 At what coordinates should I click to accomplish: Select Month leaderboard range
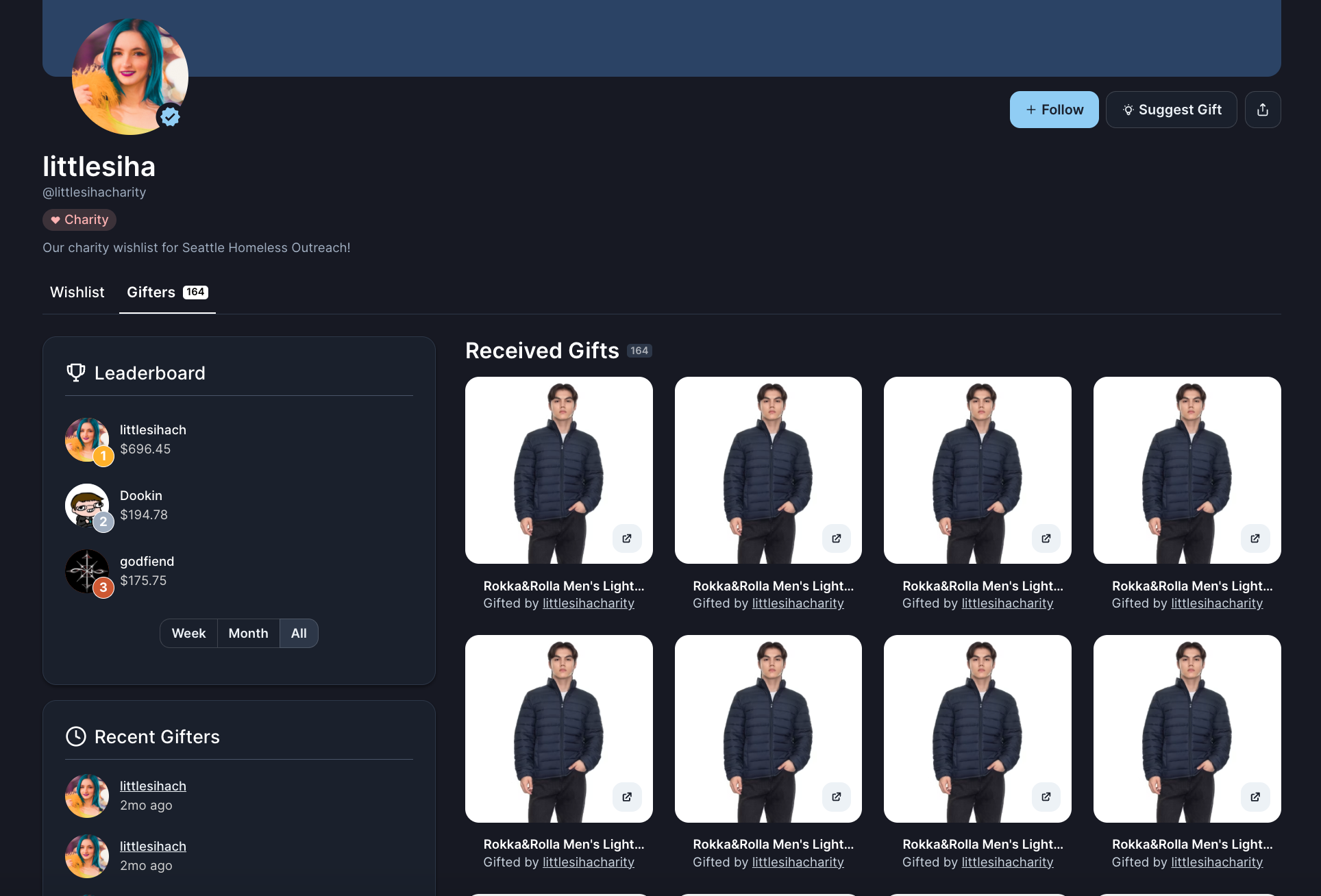(248, 634)
